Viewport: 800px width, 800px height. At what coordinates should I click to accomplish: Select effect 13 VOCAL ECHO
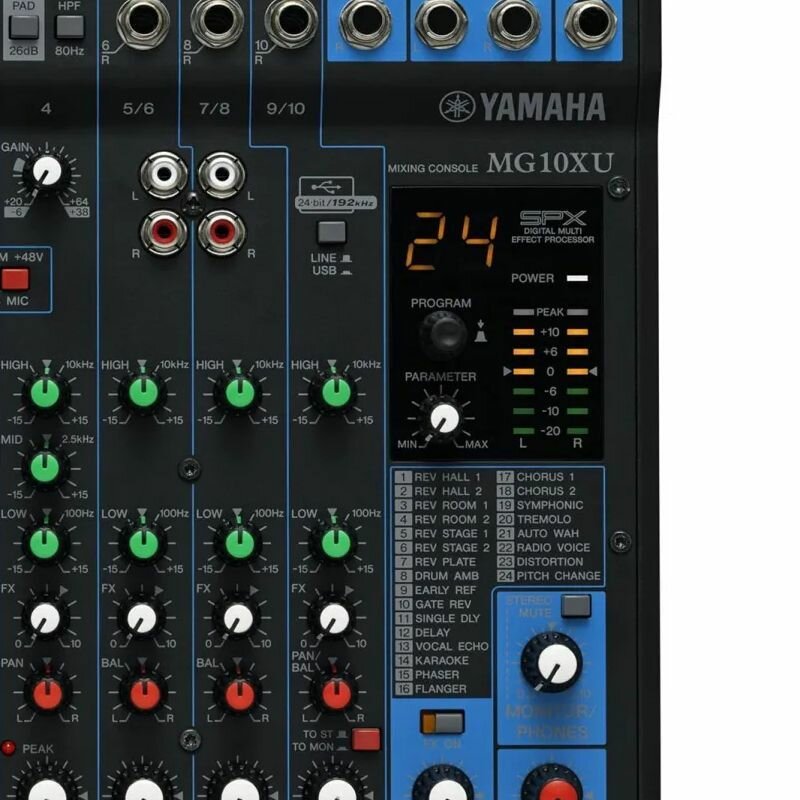442,646
